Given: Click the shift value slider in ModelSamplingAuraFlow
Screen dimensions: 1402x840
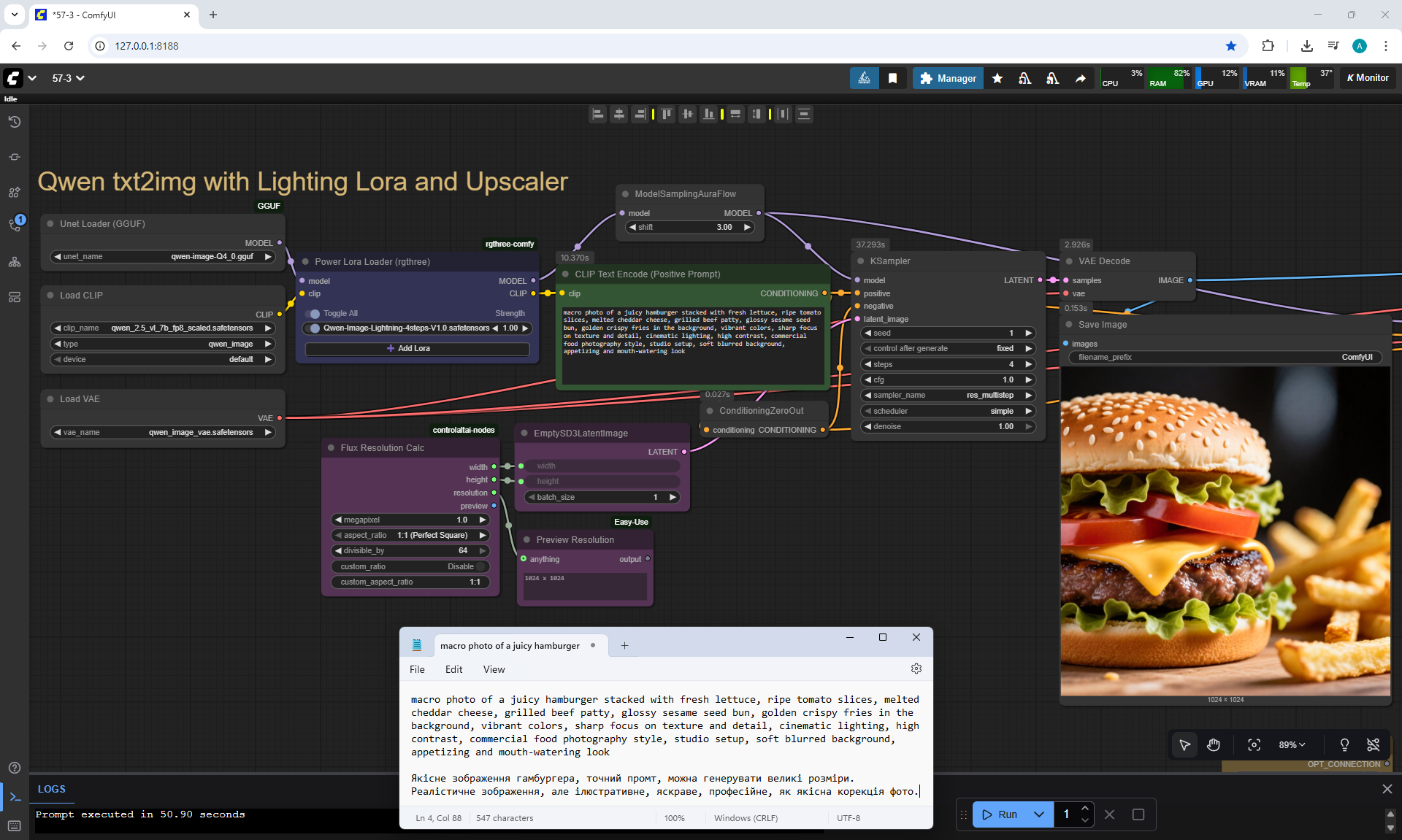Looking at the screenshot, I should click(690, 227).
